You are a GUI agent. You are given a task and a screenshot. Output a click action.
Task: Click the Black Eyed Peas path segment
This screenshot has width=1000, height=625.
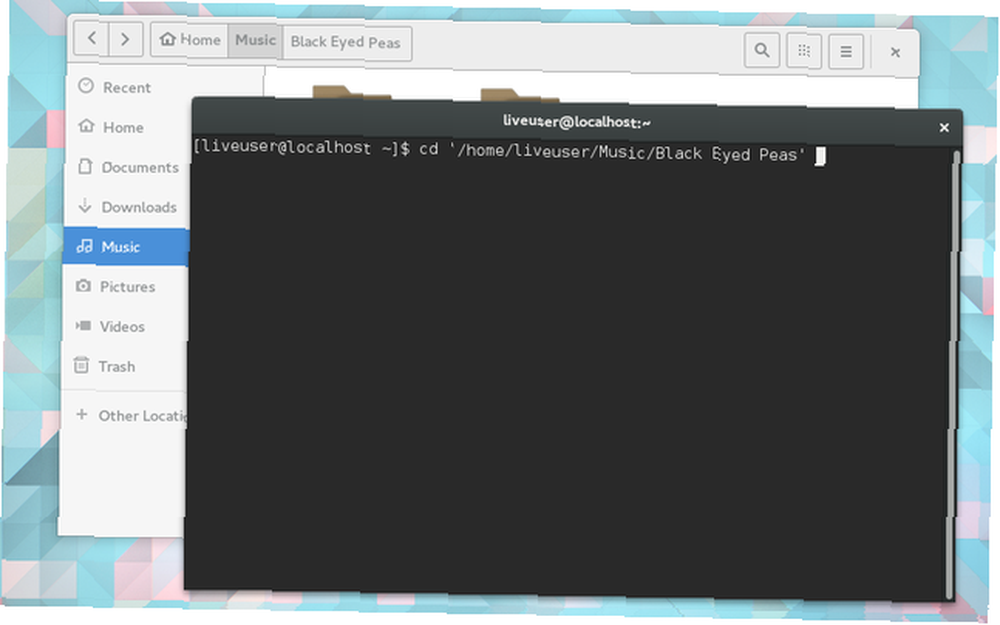[x=346, y=43]
